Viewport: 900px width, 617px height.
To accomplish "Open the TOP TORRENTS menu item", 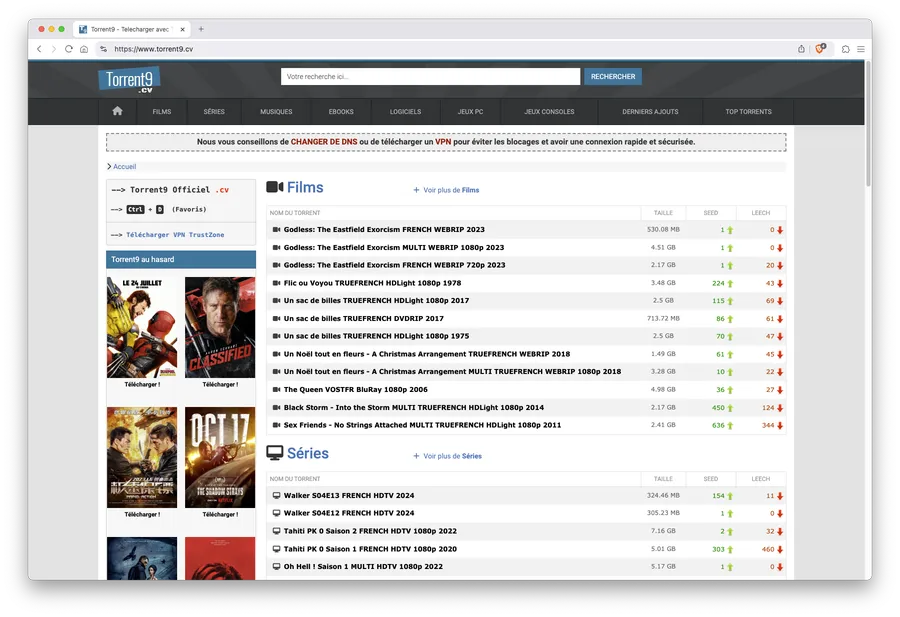I will tap(748, 112).
